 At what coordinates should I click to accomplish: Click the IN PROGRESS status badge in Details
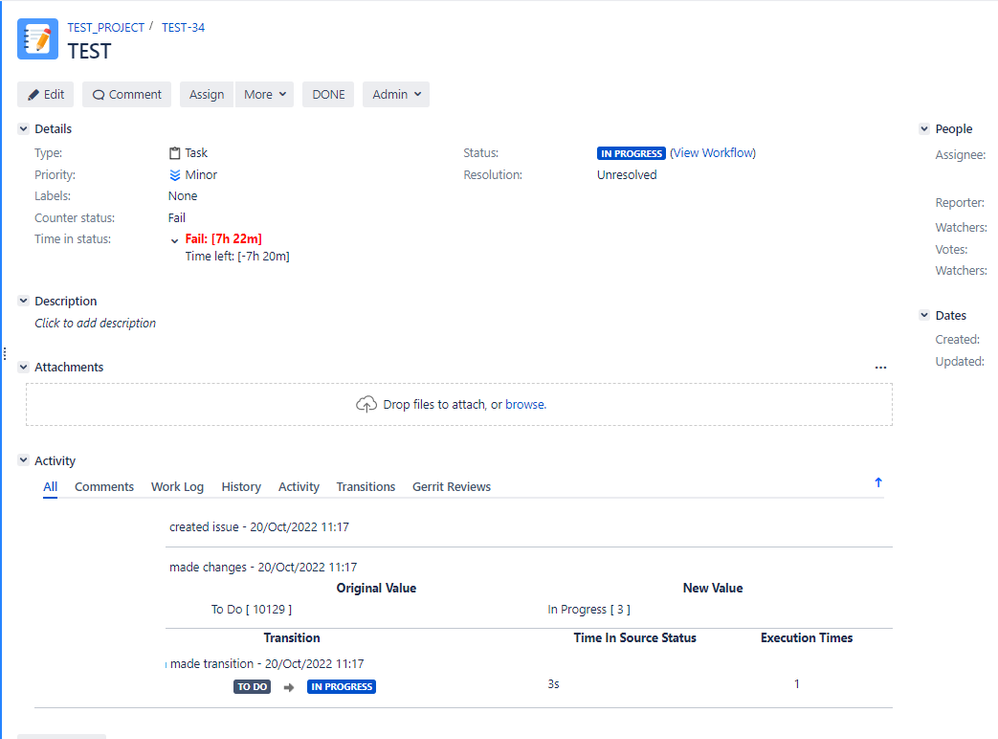[x=631, y=153]
